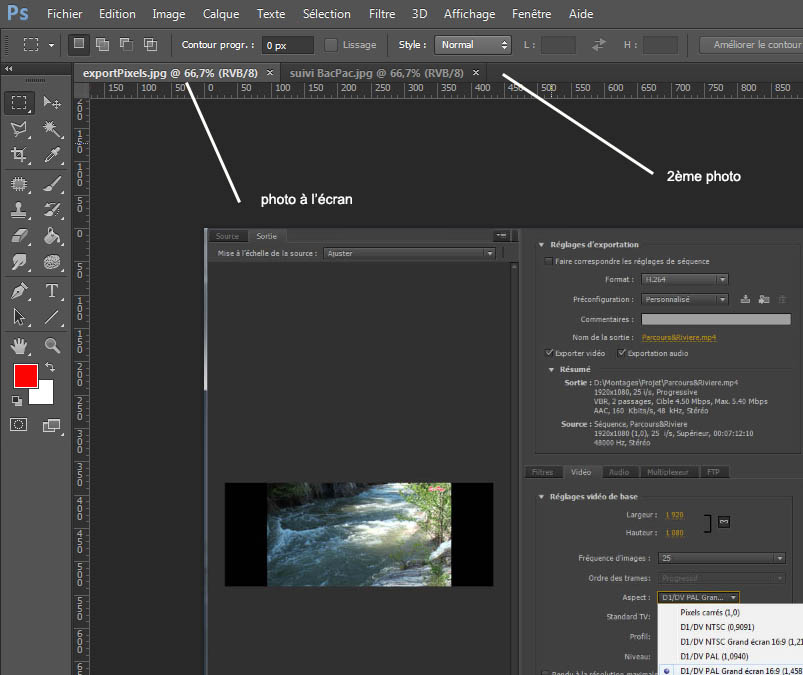Viewport: 803px width, 675px height.
Task: Click the Améliorer le contour button
Action: pos(750,45)
